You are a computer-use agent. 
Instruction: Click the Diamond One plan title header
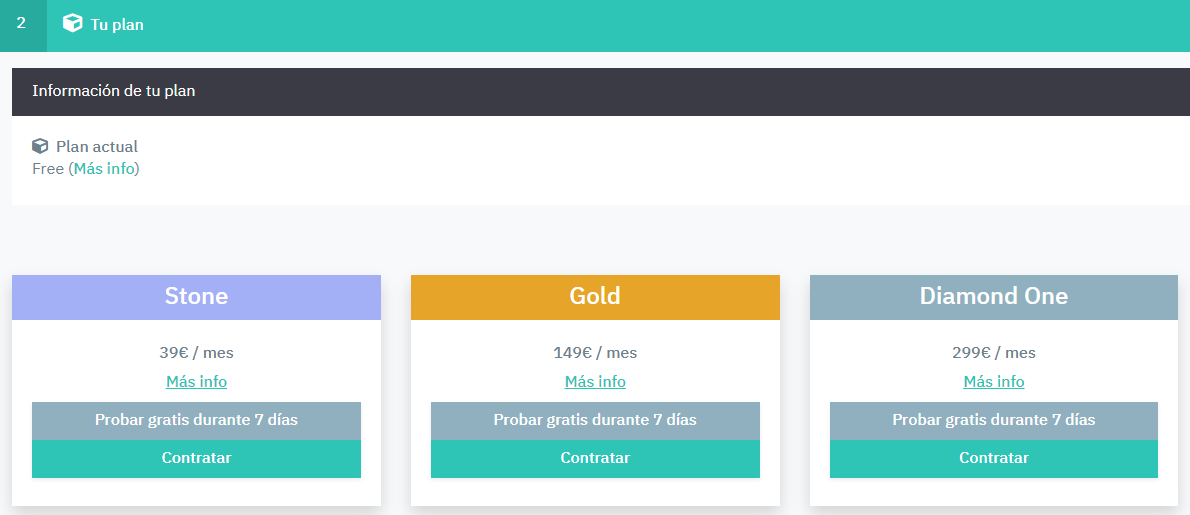[993, 297]
